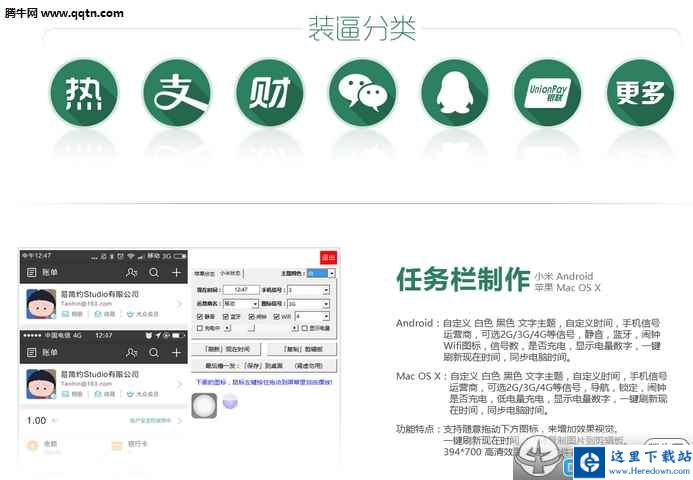This screenshot has width=693, height=480.
Task: Click the 现在时间 field showing 12:47
Action: (241, 290)
